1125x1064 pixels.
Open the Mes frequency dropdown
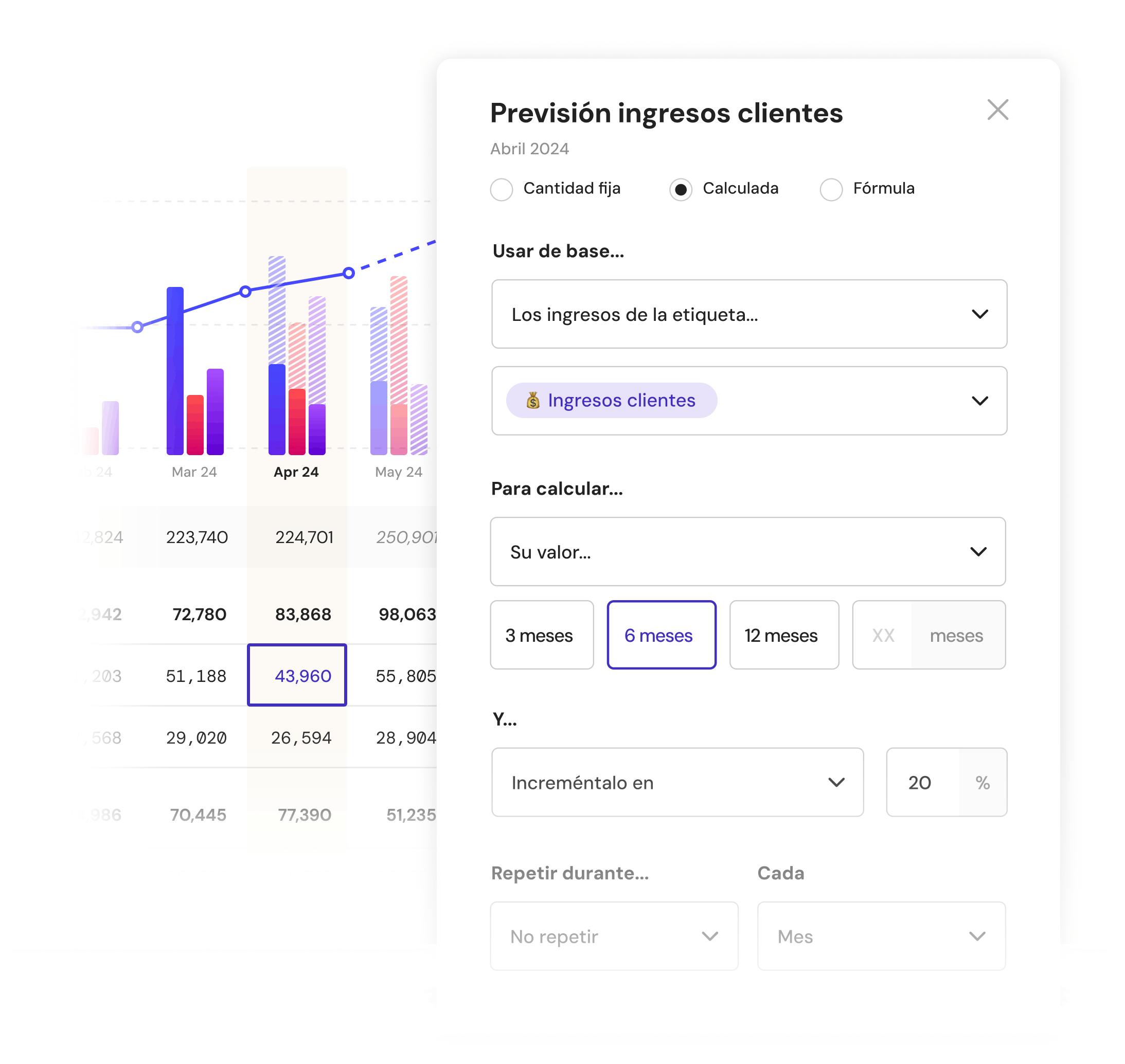click(x=881, y=936)
